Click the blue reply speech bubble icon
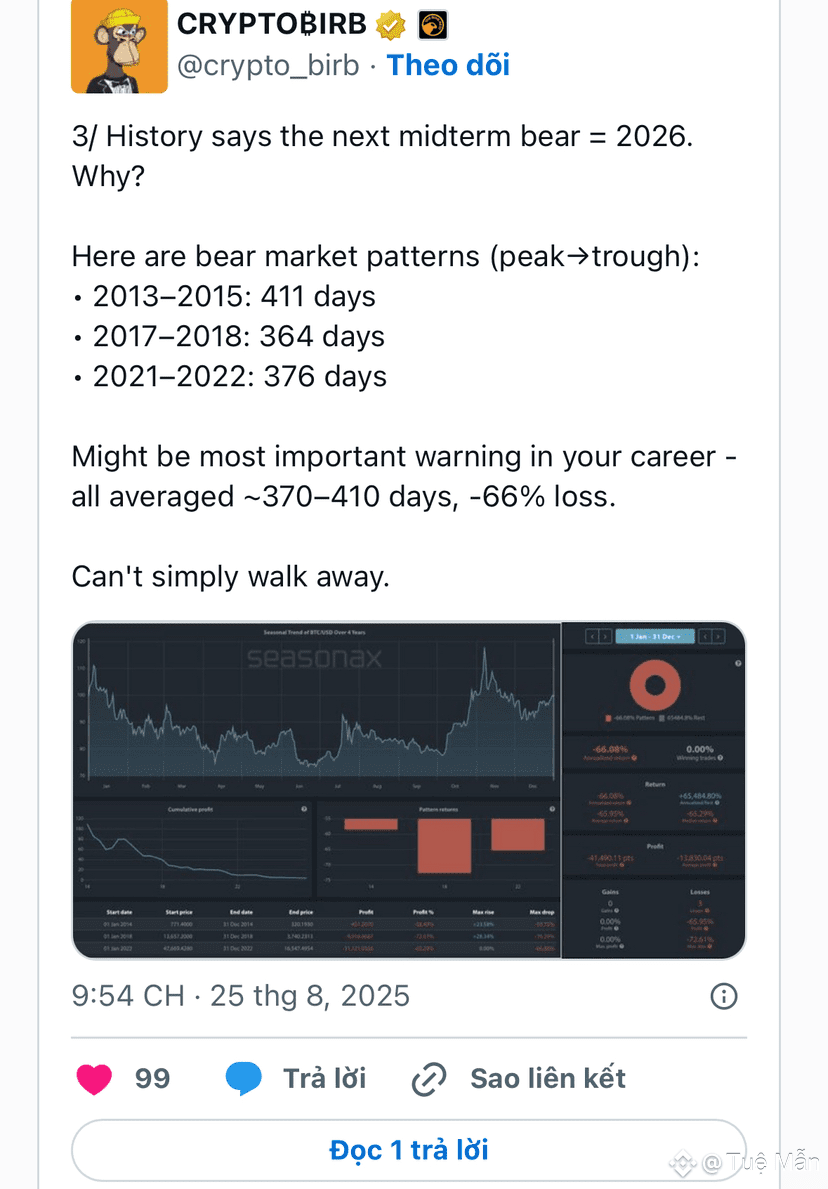The image size is (828, 1189). (243, 1078)
